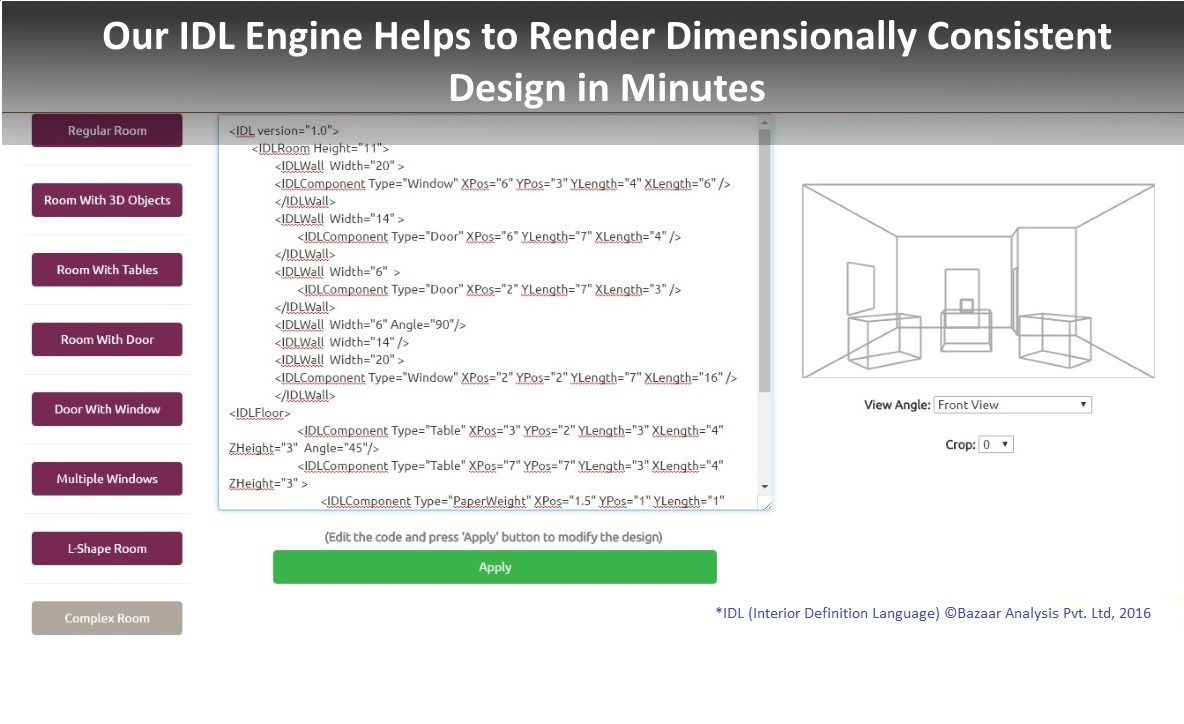Expand the Crop value dropdown
The width and height of the screenshot is (1184, 724).
point(996,445)
